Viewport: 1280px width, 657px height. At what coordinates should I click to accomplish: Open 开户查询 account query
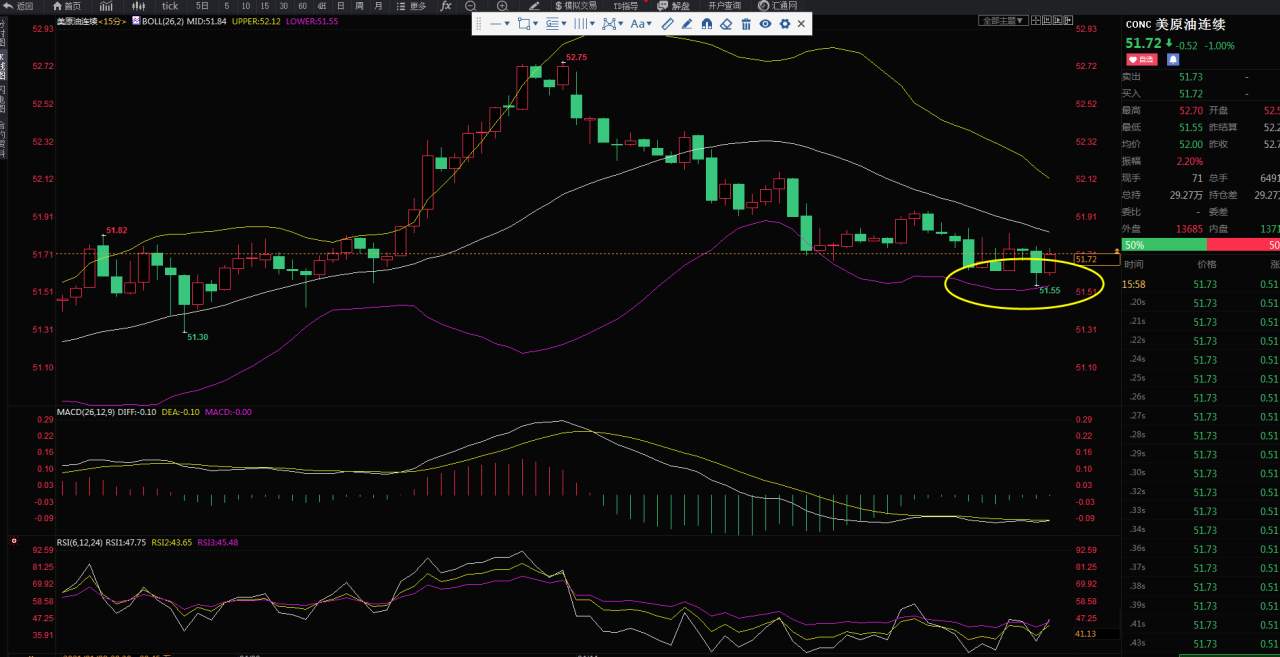tap(724, 6)
